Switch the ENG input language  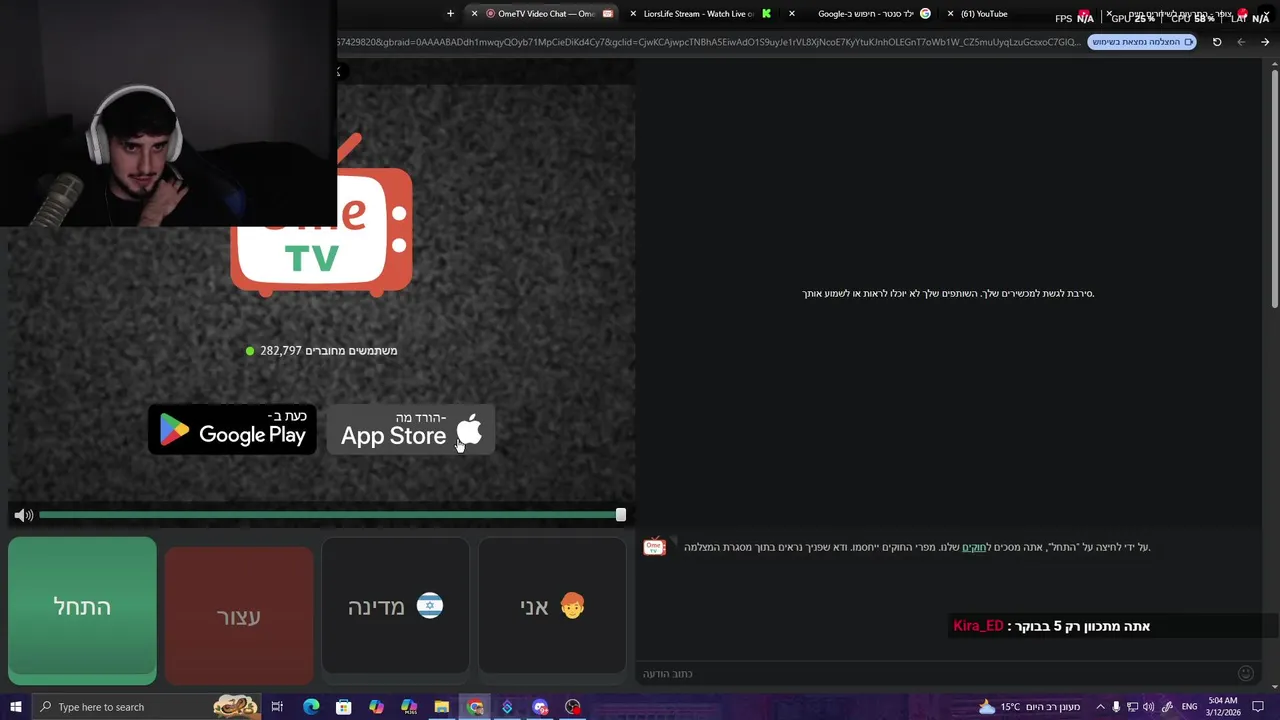coord(1189,707)
